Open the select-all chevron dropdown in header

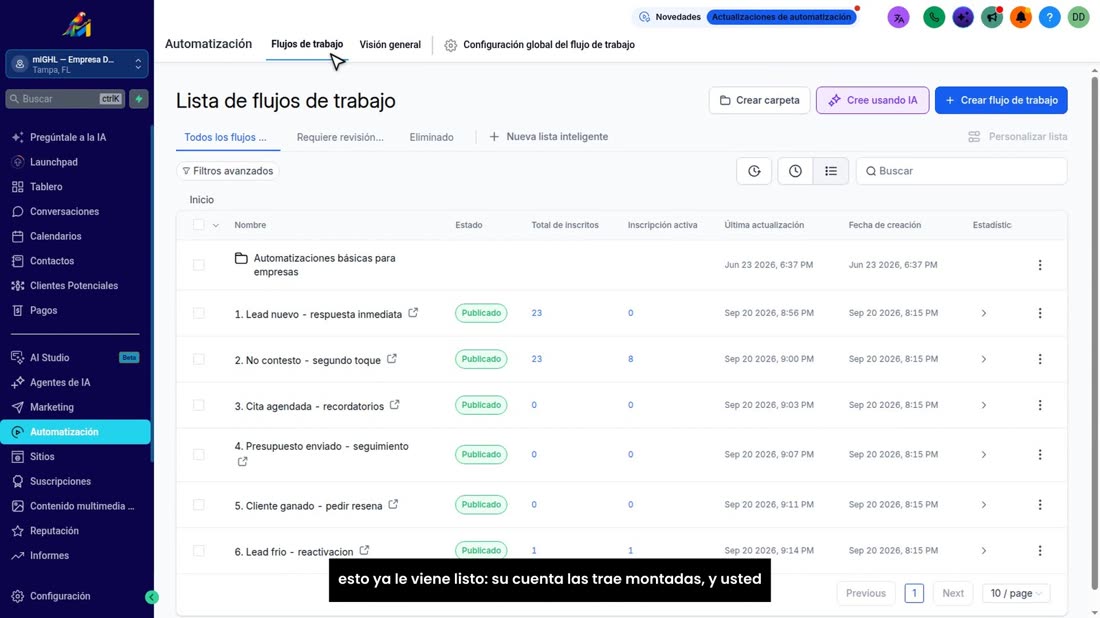pos(215,226)
